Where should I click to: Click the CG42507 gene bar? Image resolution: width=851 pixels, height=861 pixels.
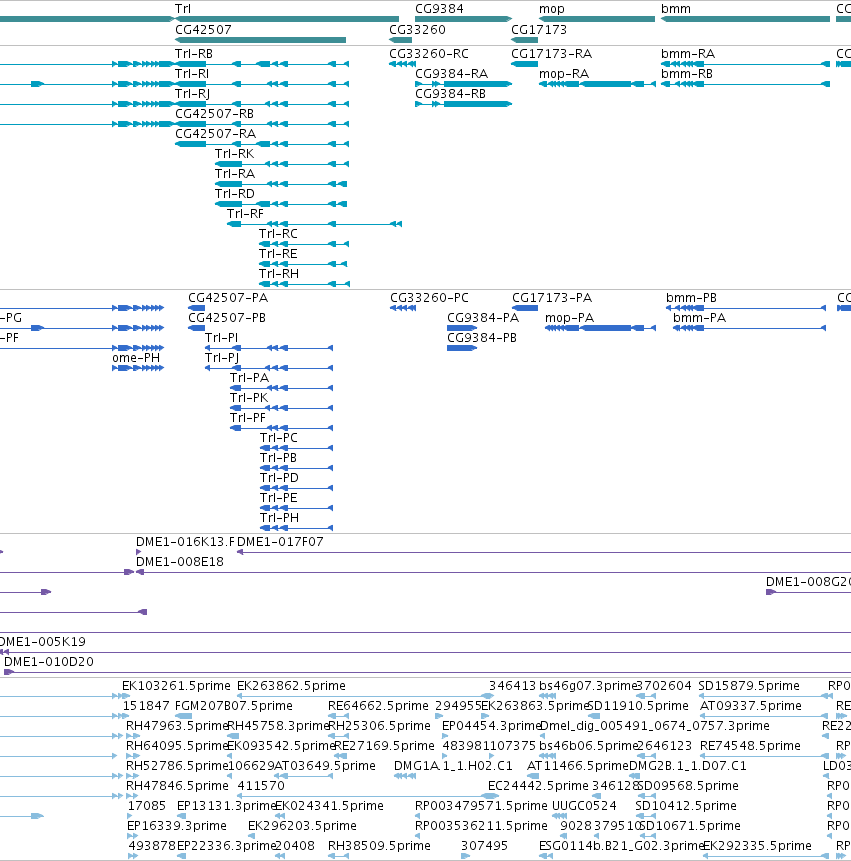(260, 40)
